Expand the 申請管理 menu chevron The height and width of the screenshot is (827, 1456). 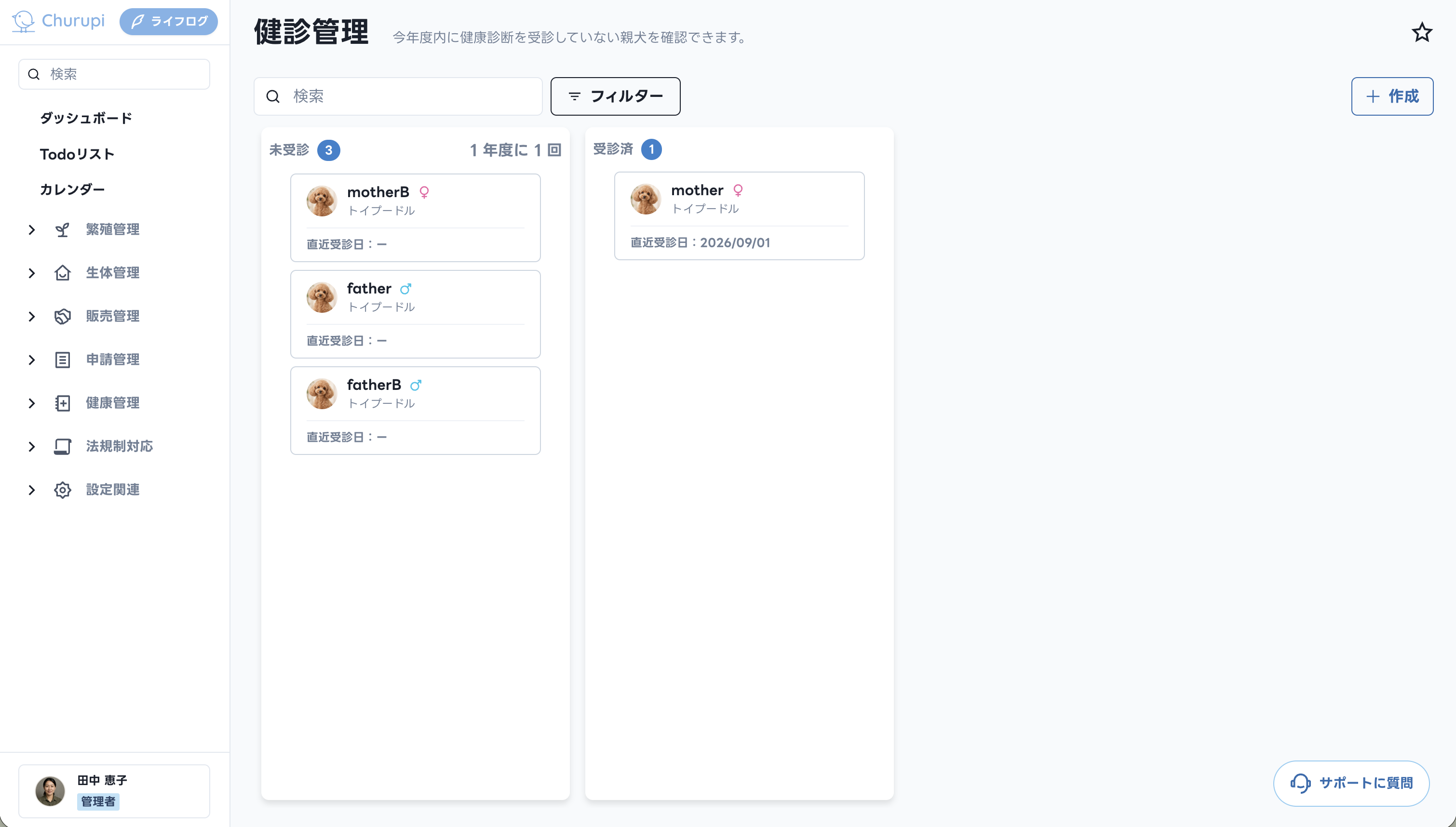click(x=32, y=360)
